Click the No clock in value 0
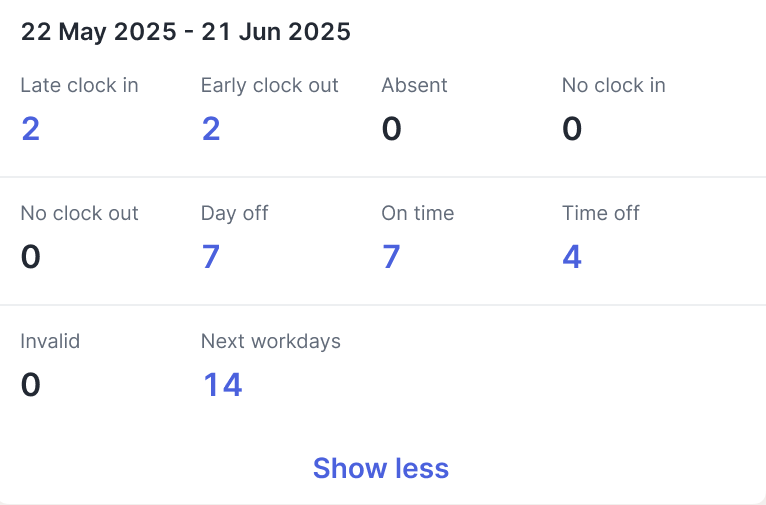This screenshot has width=766, height=505. tap(572, 129)
